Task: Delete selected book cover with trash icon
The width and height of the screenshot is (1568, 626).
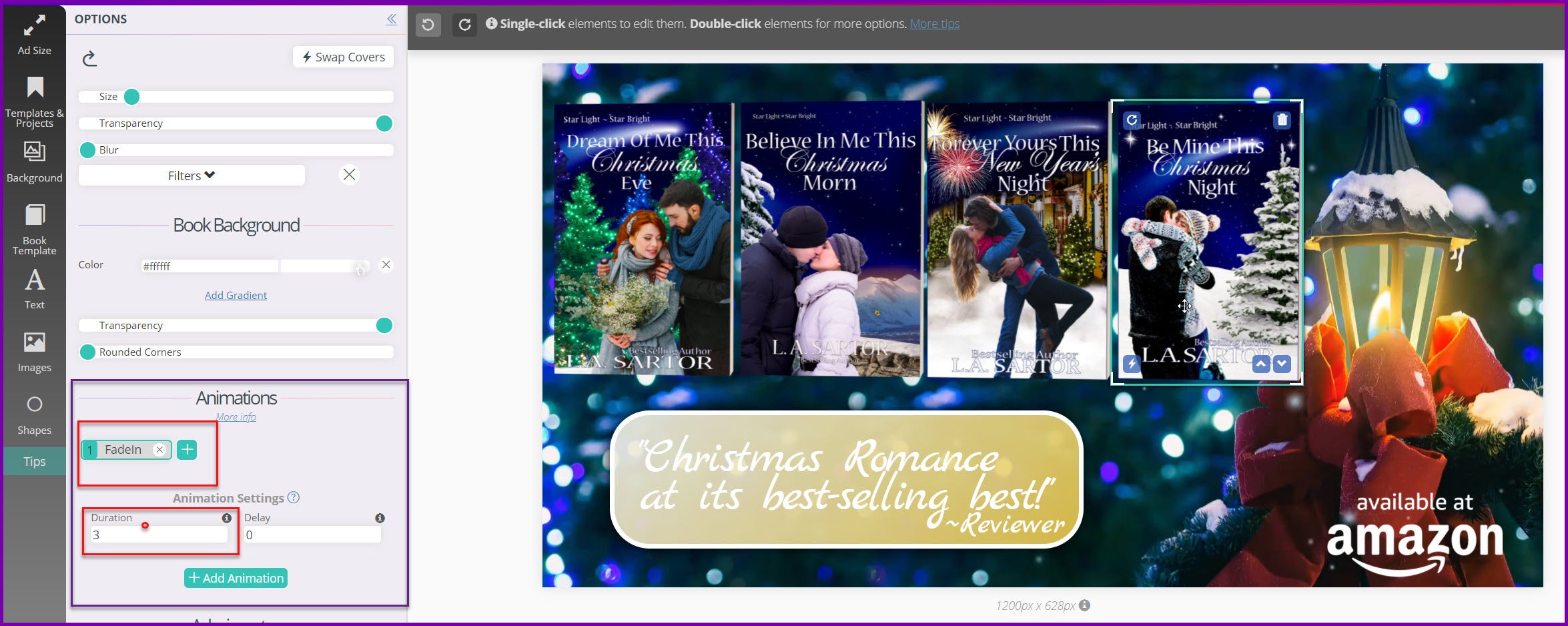Action: click(x=1282, y=120)
